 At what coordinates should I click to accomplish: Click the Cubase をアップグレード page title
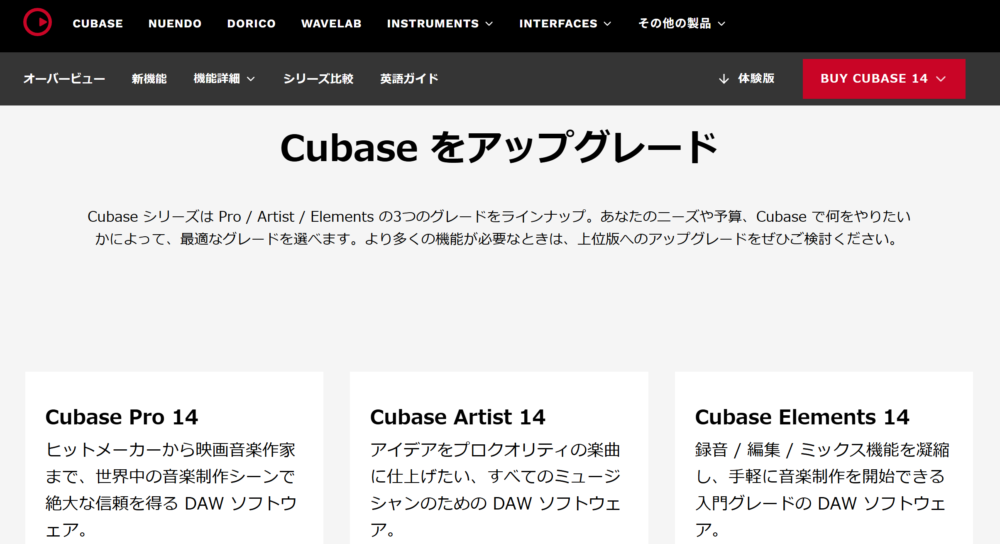(499, 147)
